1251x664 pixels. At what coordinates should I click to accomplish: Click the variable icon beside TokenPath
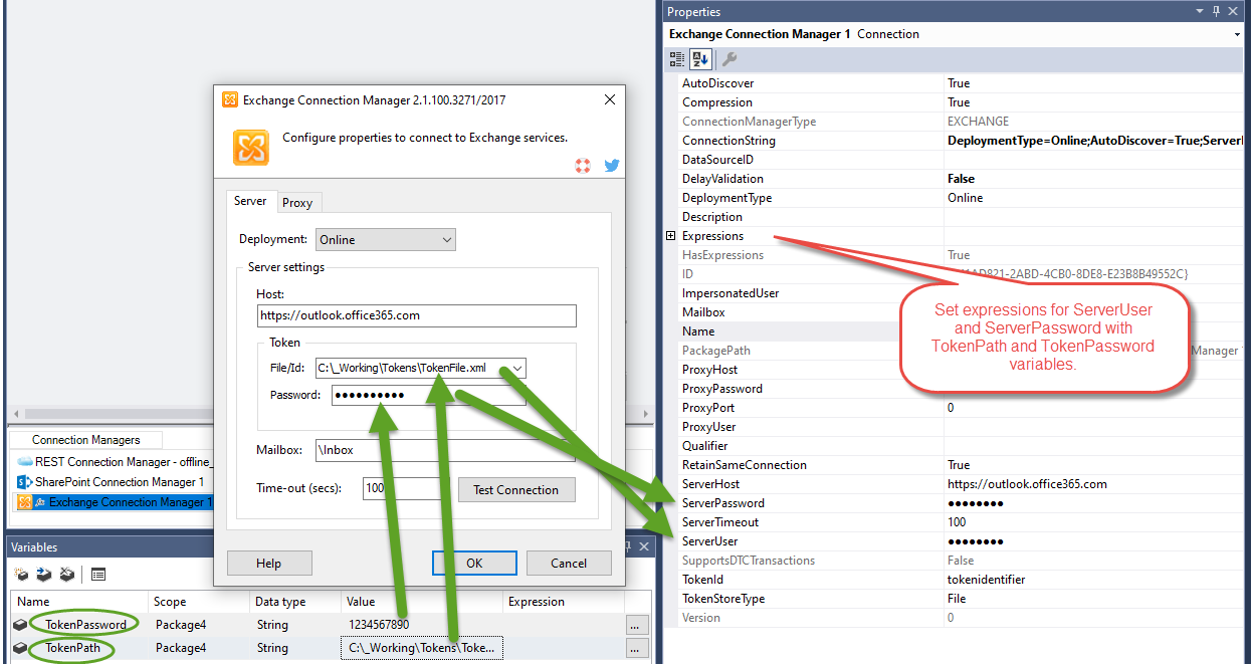[x=19, y=648]
